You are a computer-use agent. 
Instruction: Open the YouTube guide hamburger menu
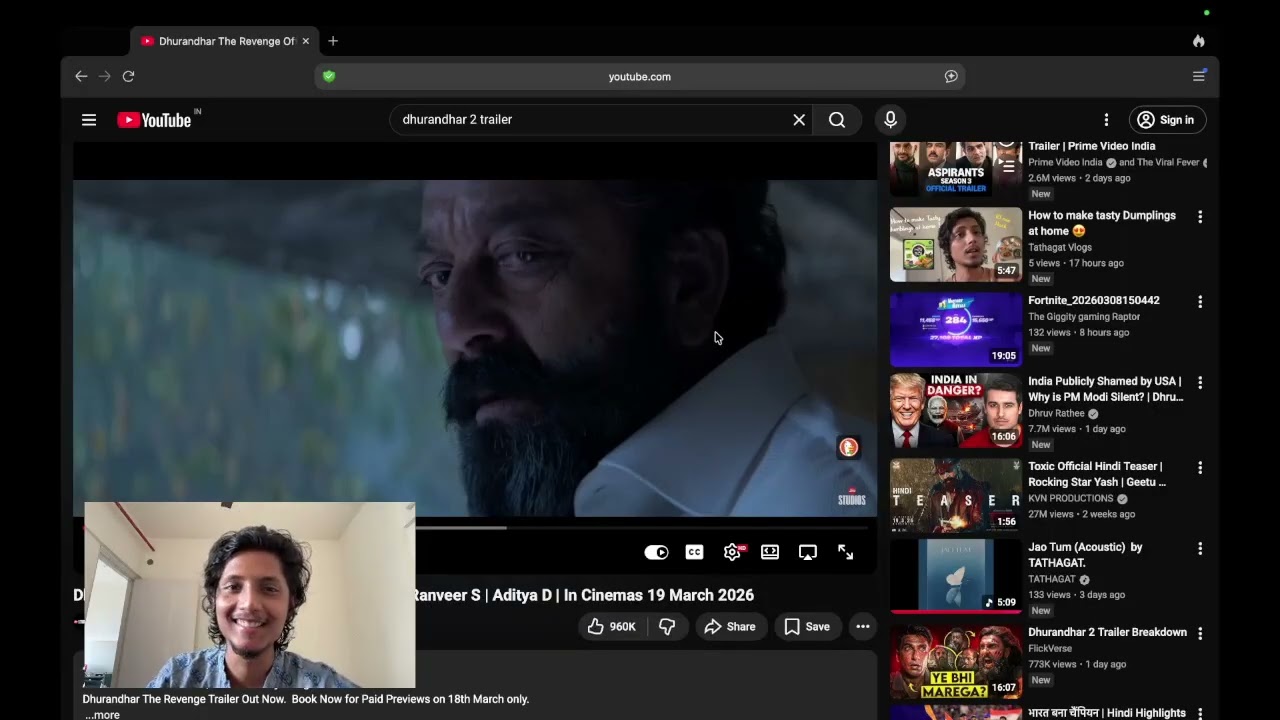pos(89,120)
